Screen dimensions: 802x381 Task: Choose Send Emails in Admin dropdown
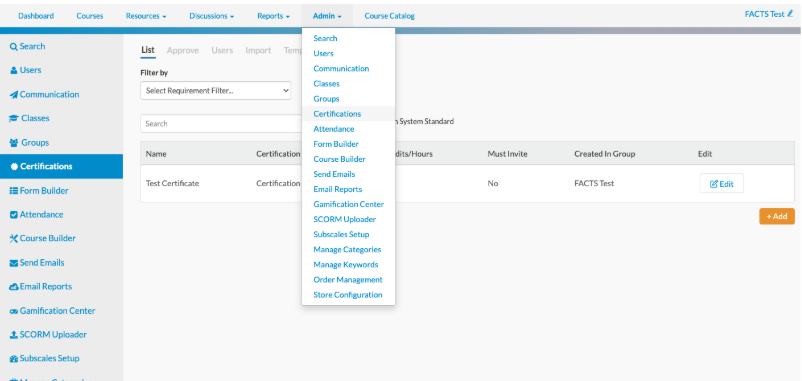click(x=334, y=174)
